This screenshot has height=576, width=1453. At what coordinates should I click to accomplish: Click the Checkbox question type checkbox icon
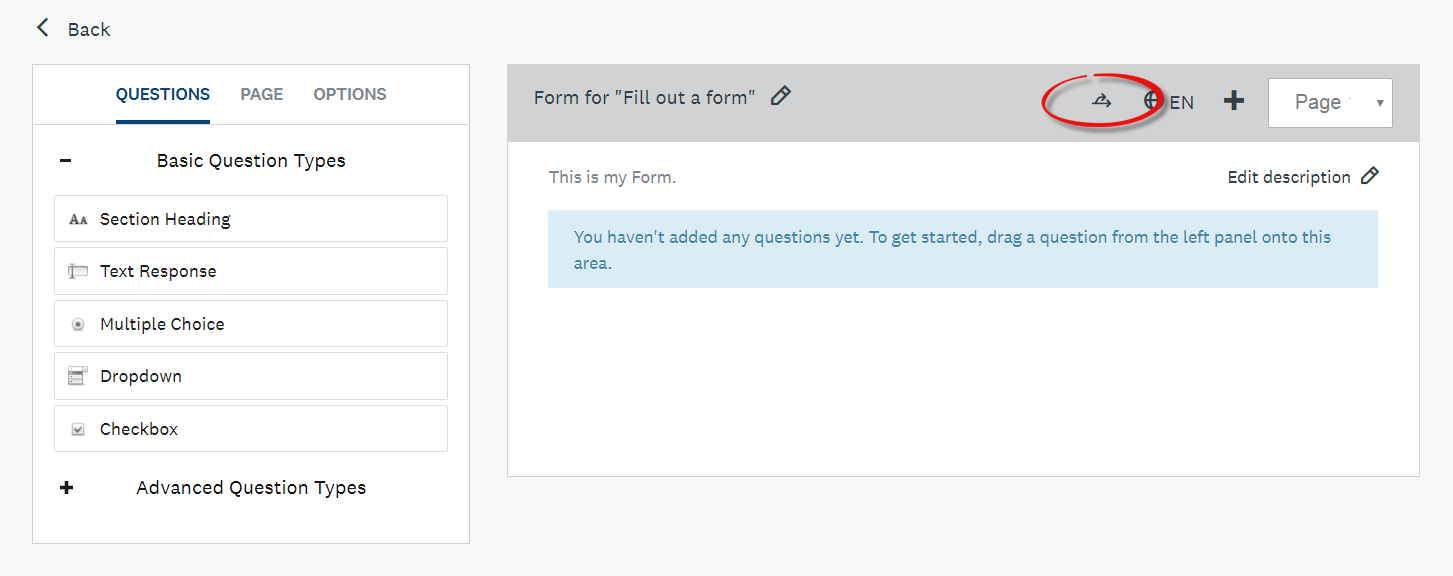click(78, 428)
